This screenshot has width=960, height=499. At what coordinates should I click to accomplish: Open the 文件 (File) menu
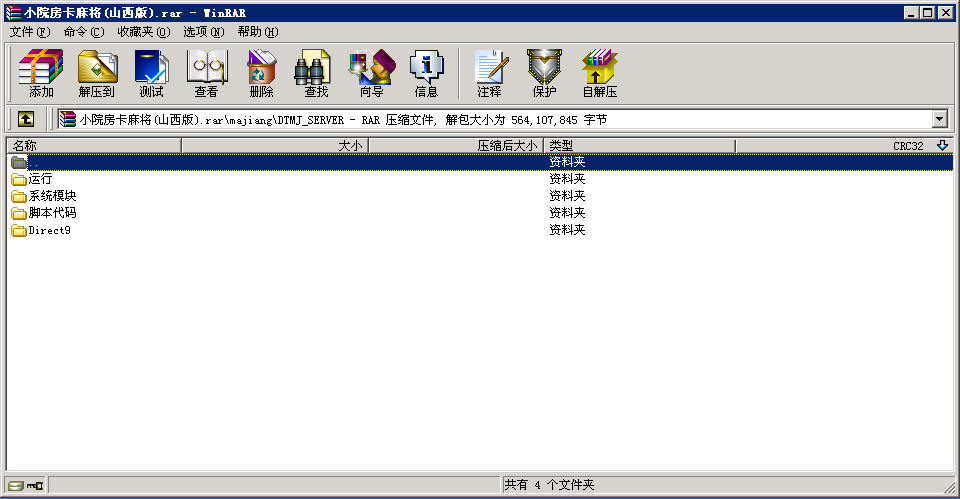pos(29,32)
